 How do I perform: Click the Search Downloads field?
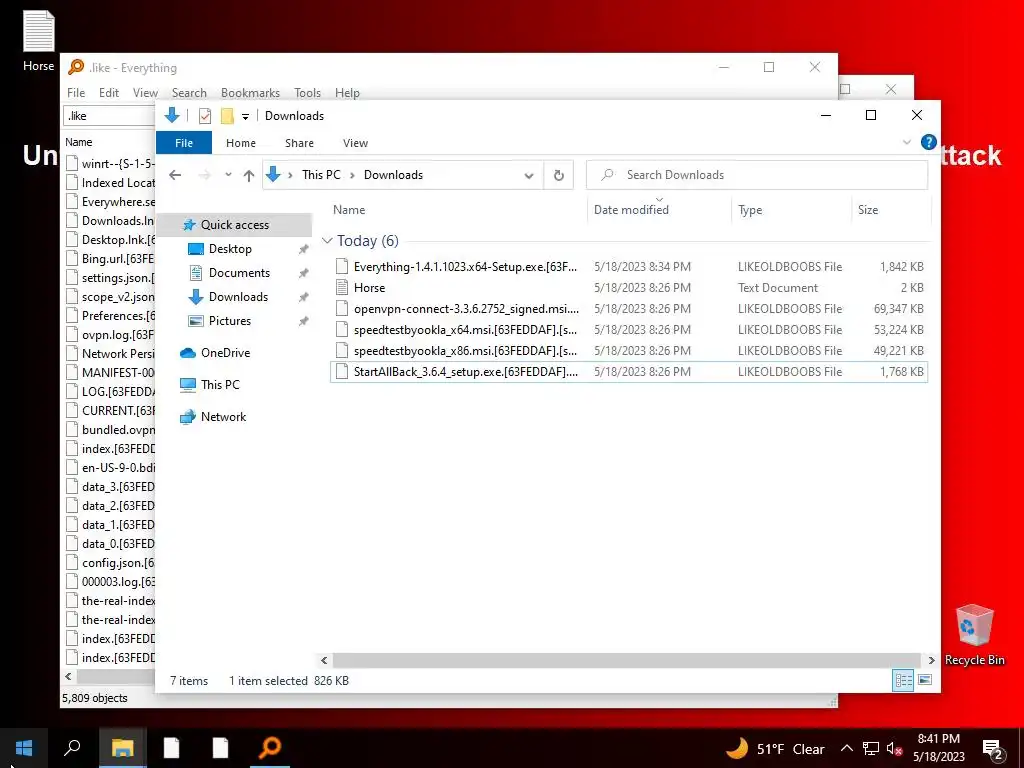point(757,175)
